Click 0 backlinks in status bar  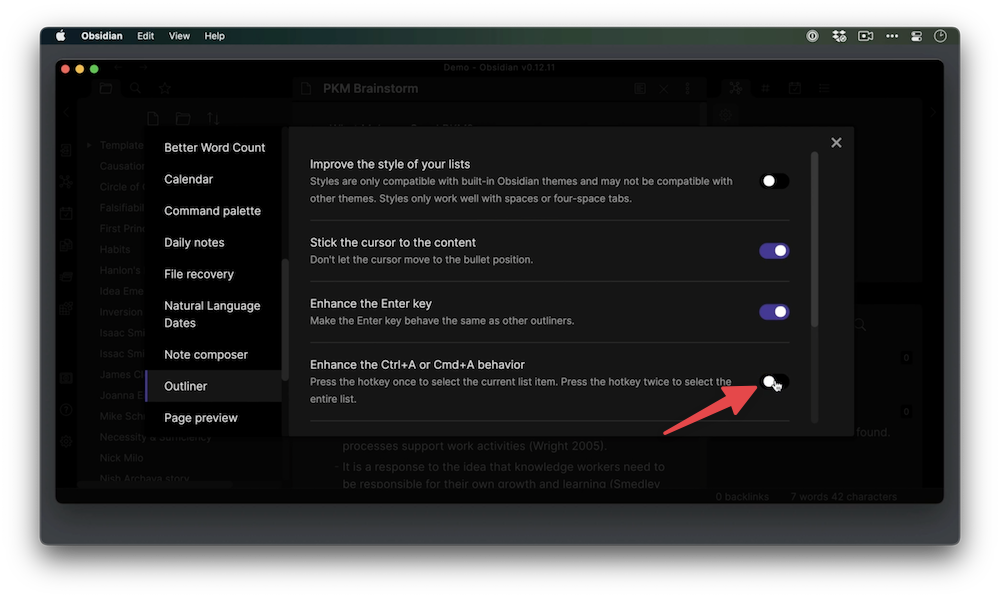tap(742, 497)
